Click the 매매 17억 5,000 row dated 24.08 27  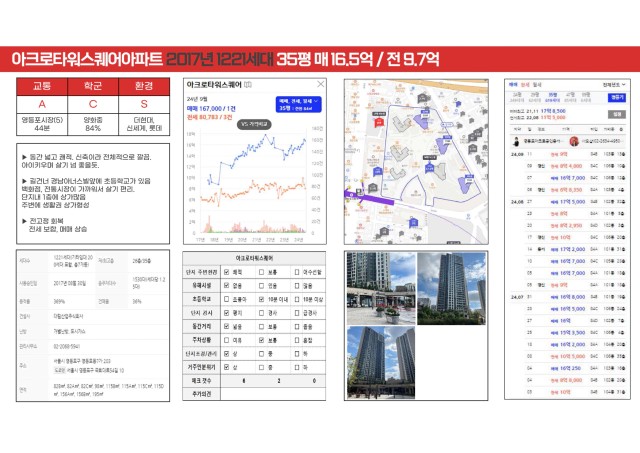click(x=569, y=202)
